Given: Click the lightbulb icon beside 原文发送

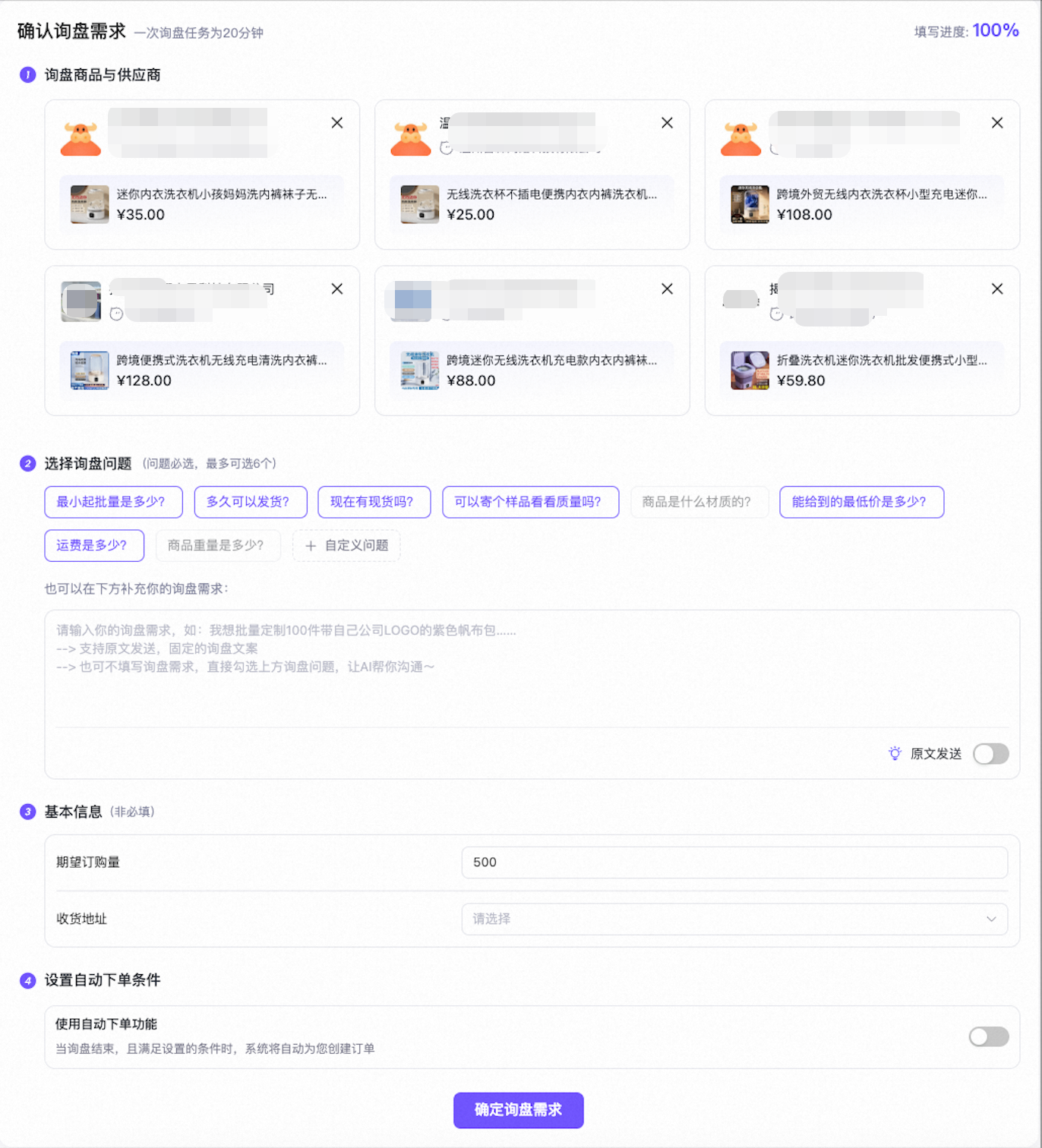Looking at the screenshot, I should (x=895, y=753).
